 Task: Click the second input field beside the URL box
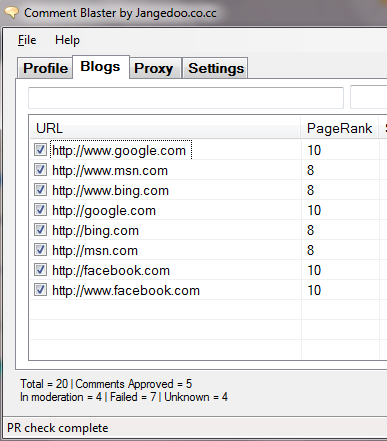(369, 97)
